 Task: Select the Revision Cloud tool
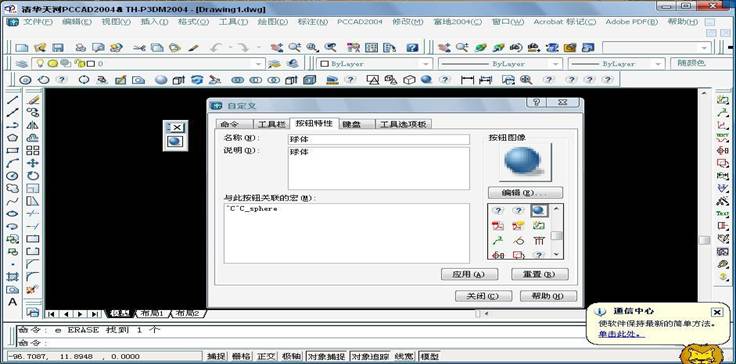(12, 188)
